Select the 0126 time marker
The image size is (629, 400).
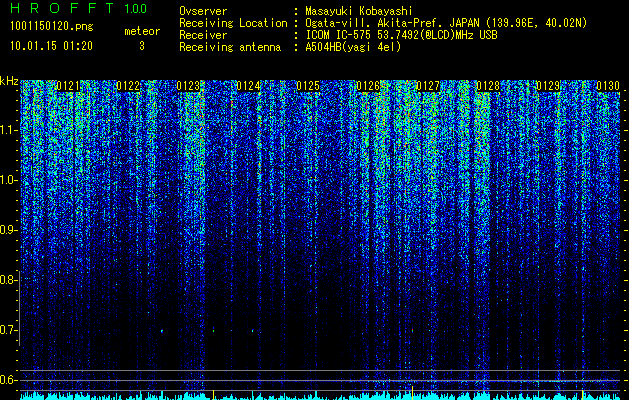[368, 86]
